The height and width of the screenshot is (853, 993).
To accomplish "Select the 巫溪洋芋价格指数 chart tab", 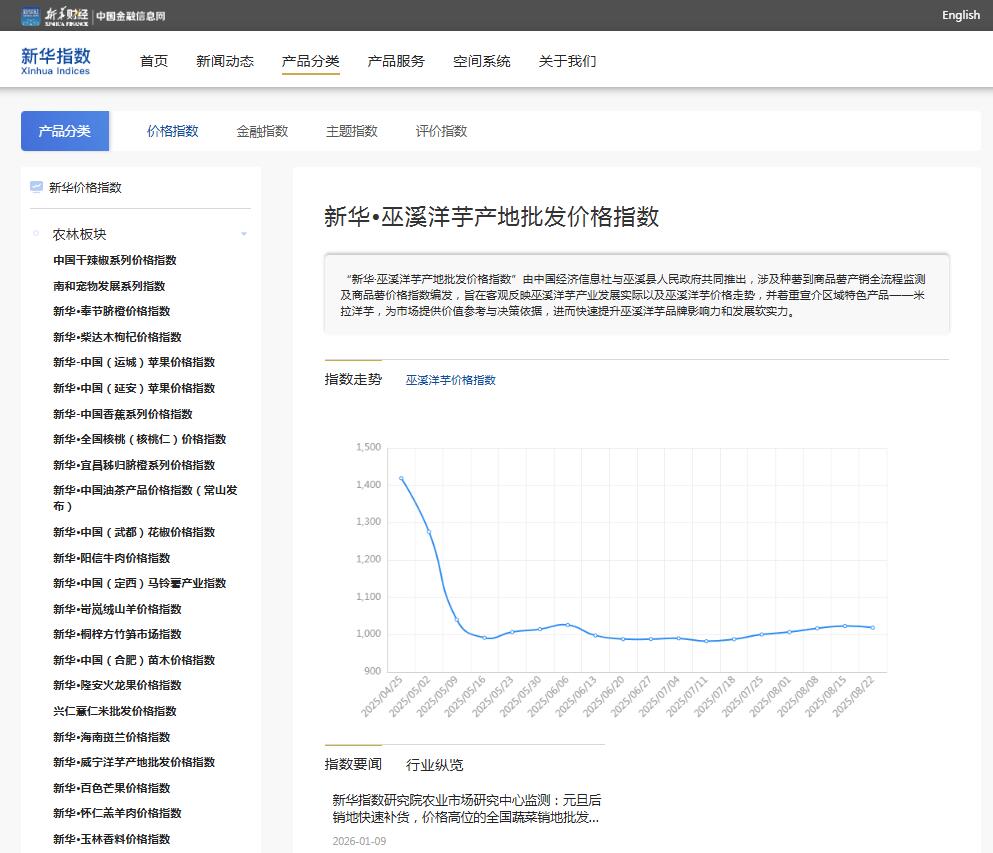I will pos(450,380).
